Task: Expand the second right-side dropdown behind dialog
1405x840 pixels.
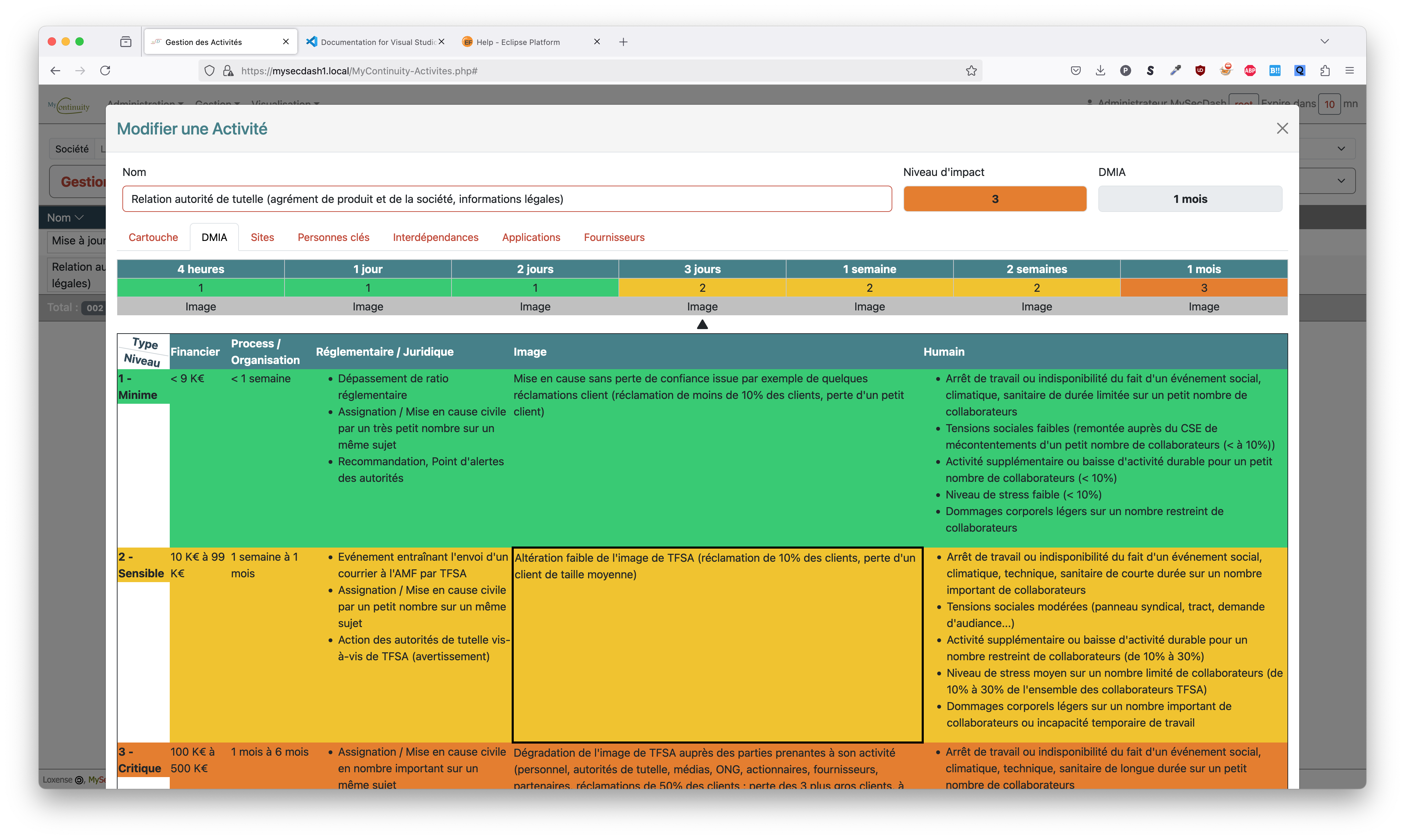Action: 1341,180
